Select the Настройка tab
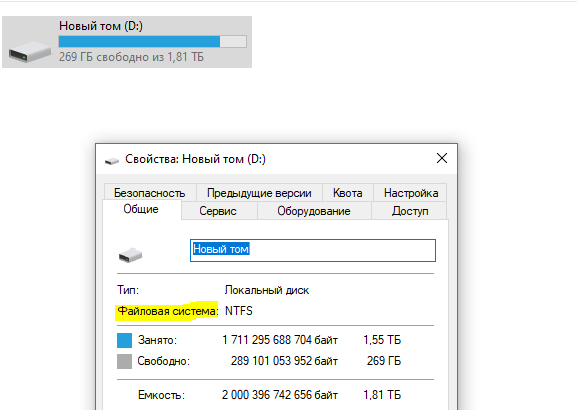The image size is (577, 410). (411, 192)
